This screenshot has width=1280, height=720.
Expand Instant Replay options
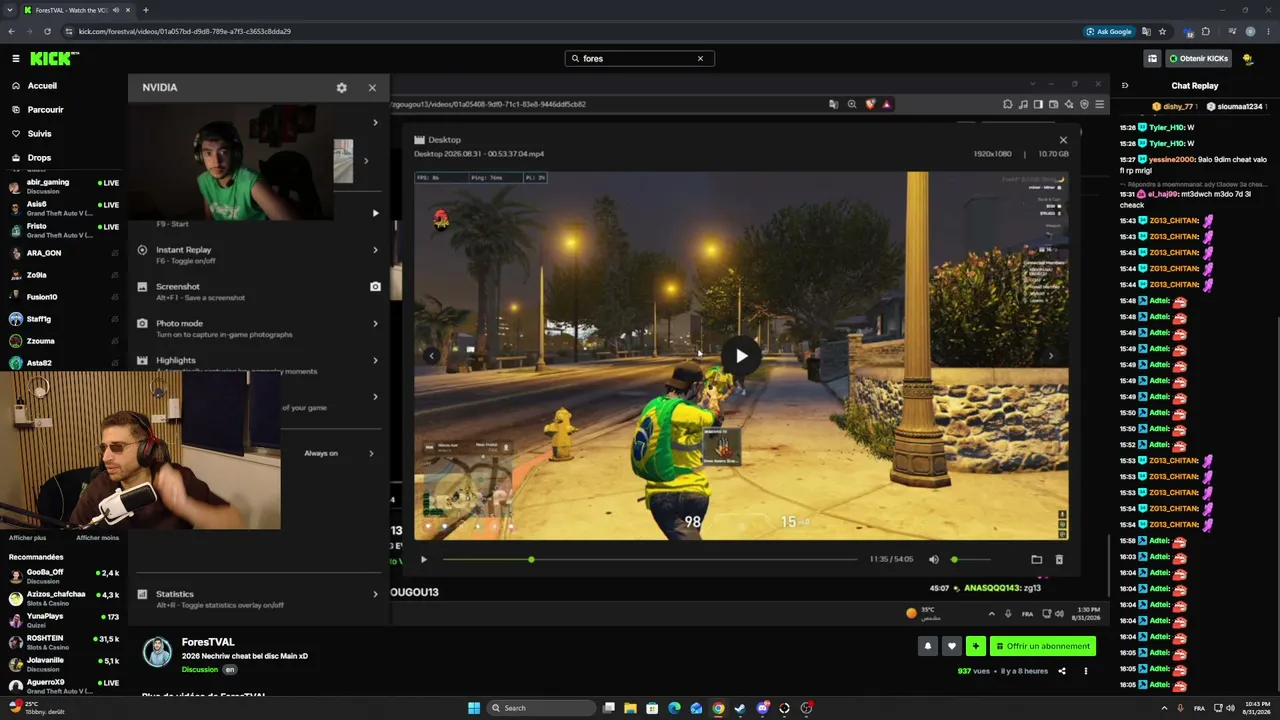click(x=375, y=250)
